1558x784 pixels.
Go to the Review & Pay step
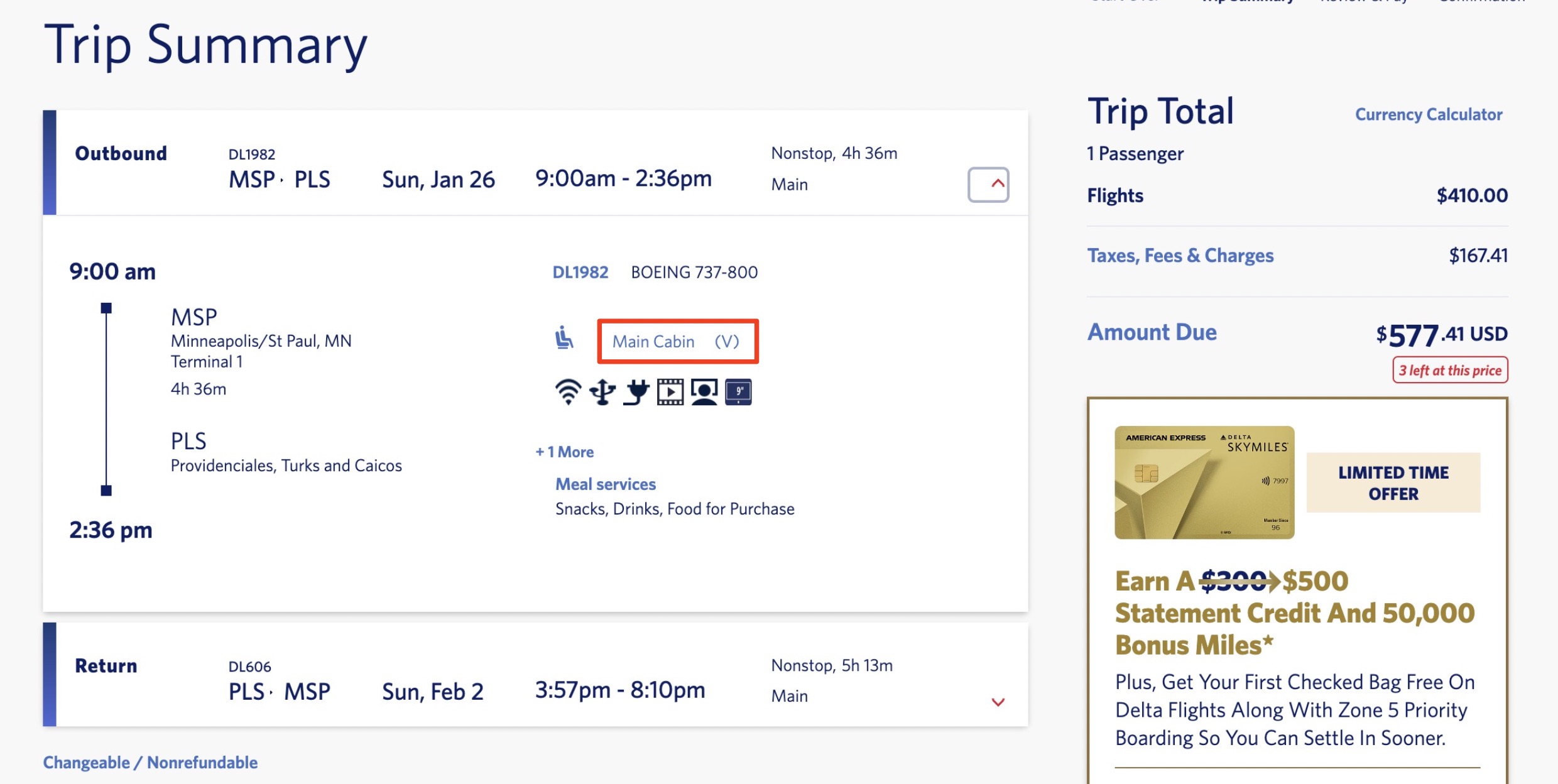click(1361, 3)
